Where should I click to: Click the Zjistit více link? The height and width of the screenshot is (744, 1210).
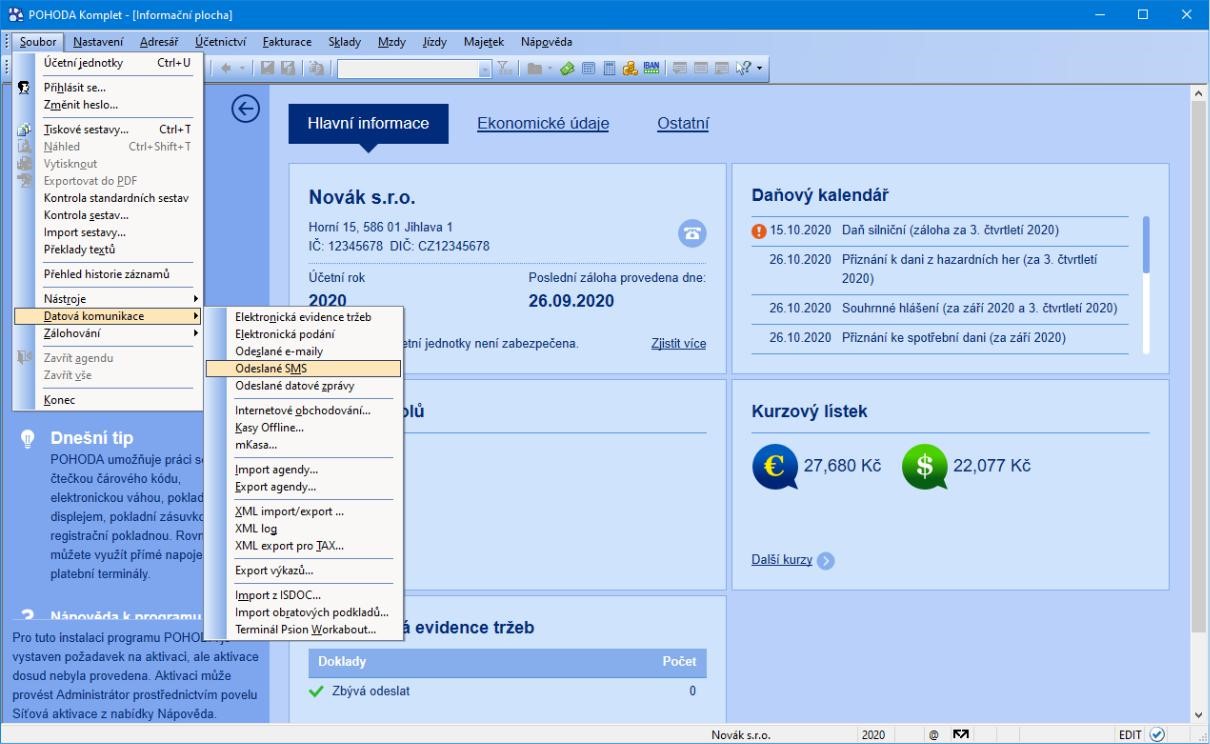click(x=678, y=343)
